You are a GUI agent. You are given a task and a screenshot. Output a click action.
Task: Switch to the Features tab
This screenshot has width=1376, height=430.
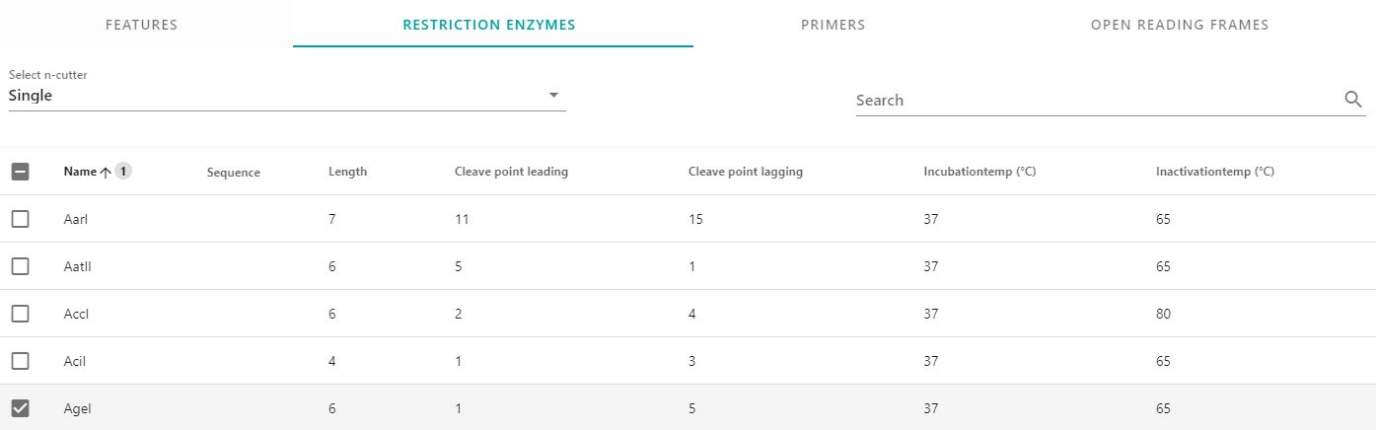148,25
